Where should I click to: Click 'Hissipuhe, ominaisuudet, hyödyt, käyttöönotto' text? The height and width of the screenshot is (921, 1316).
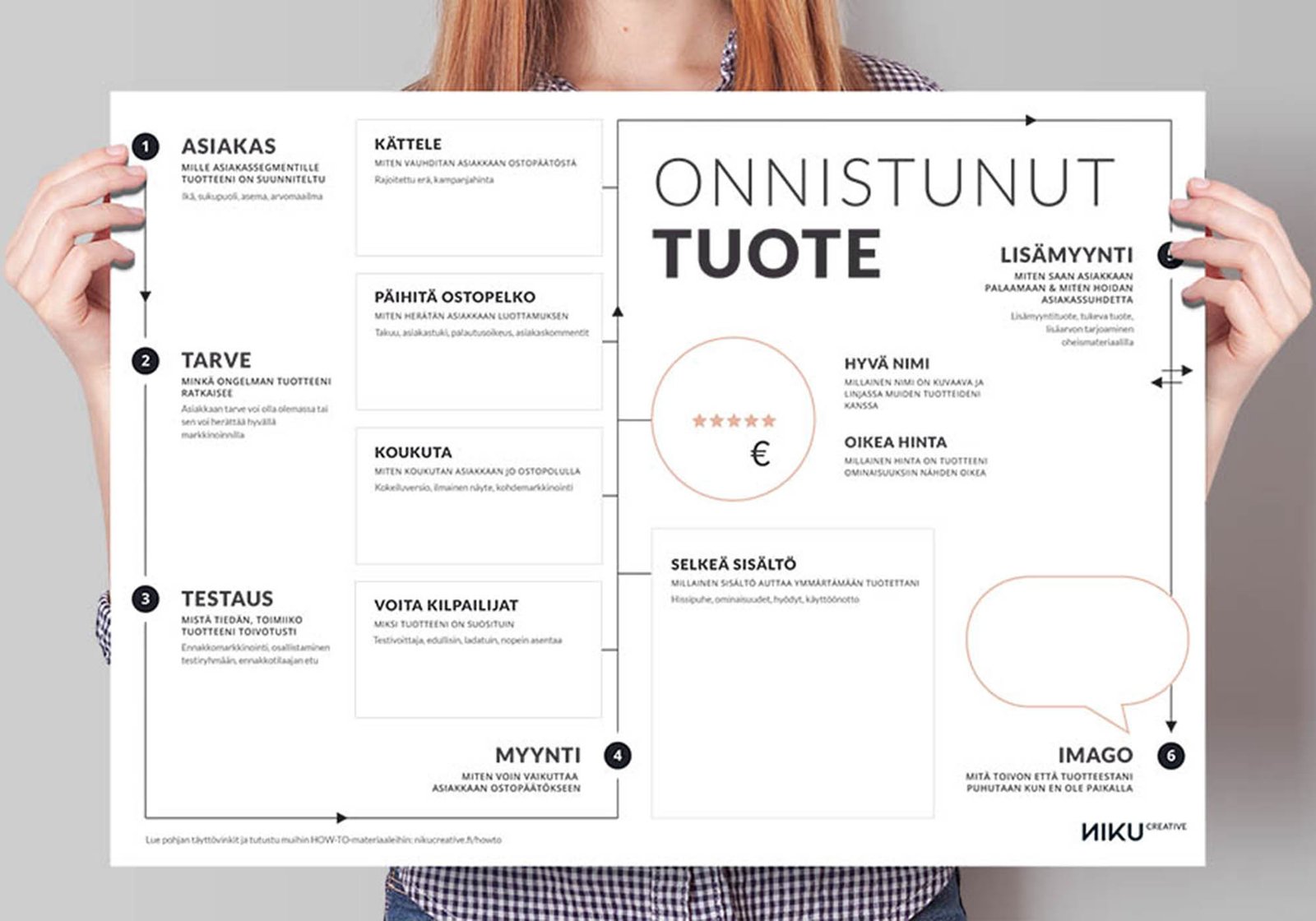(x=765, y=599)
